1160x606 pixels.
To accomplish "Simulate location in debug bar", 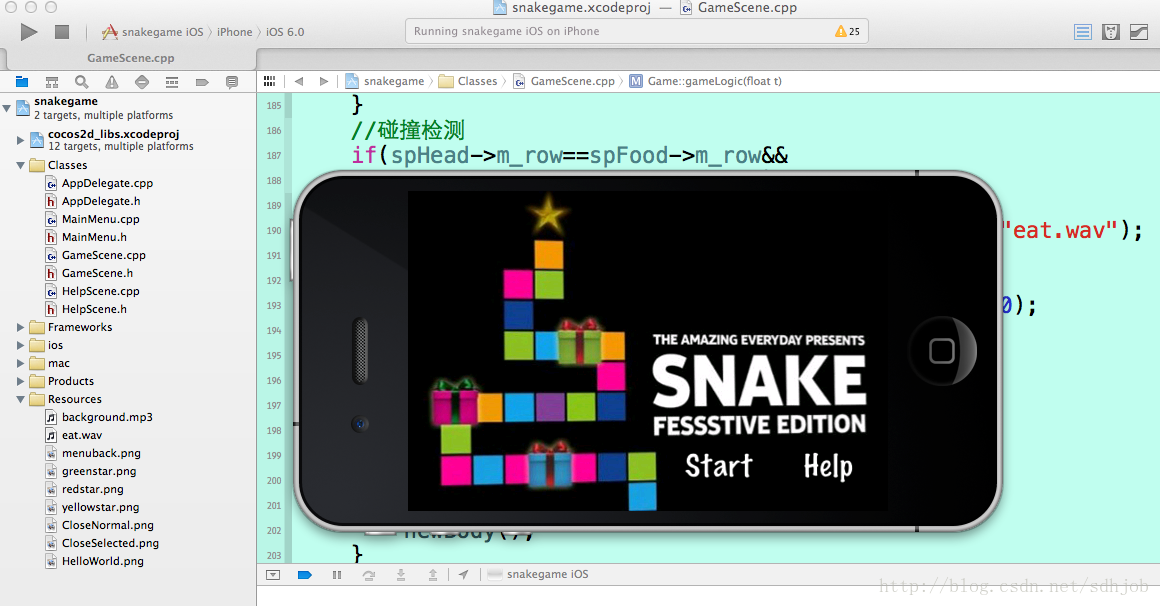I will pos(463,575).
